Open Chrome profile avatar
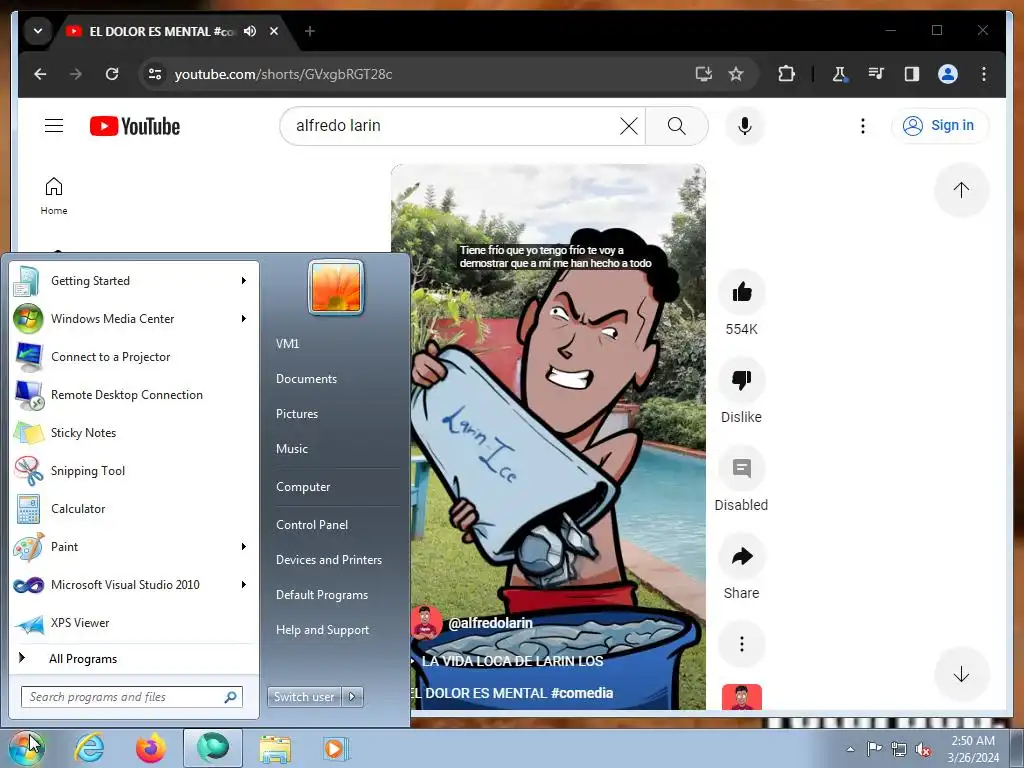The height and width of the screenshot is (768, 1024). pos(948,74)
